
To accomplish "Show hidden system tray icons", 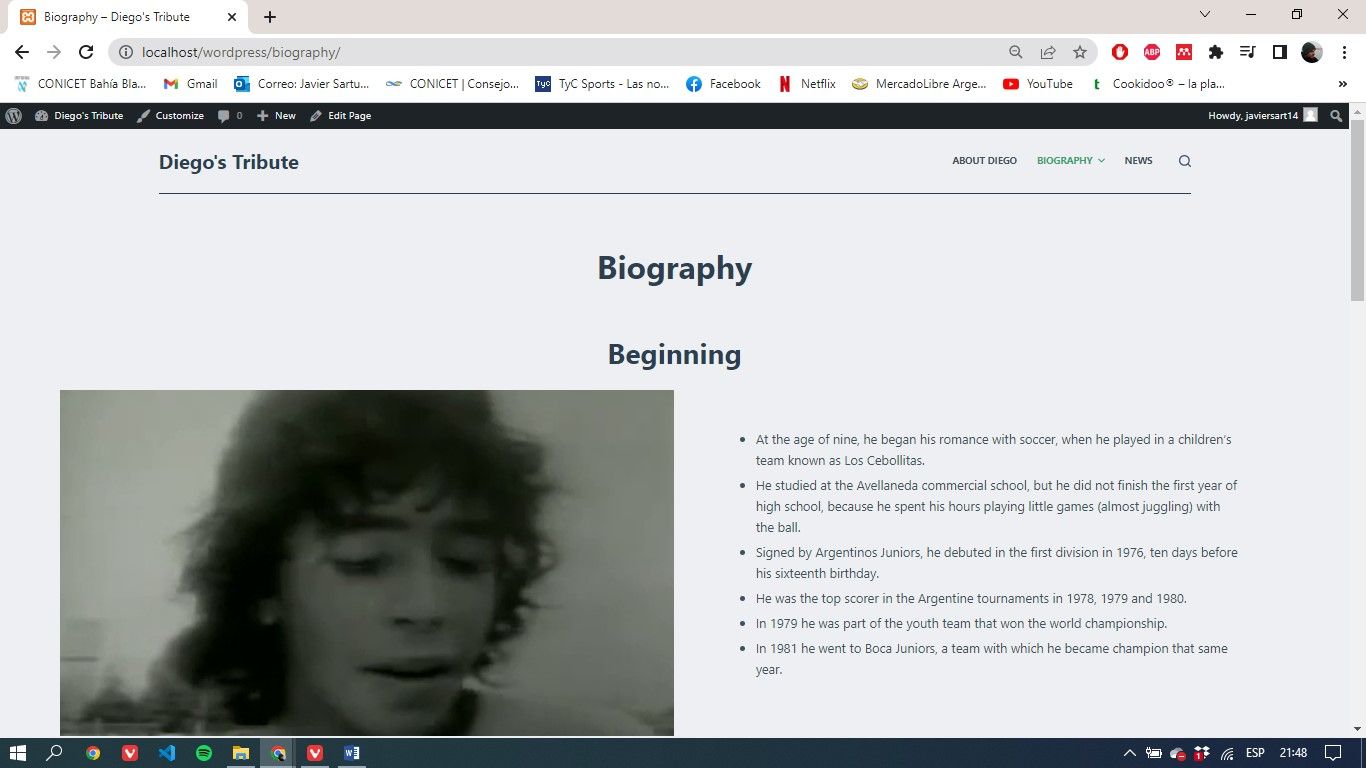I will click(x=1130, y=753).
